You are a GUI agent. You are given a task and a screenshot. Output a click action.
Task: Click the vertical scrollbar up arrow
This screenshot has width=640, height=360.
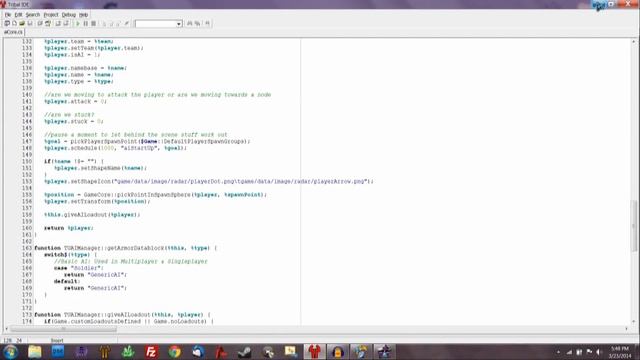633,42
